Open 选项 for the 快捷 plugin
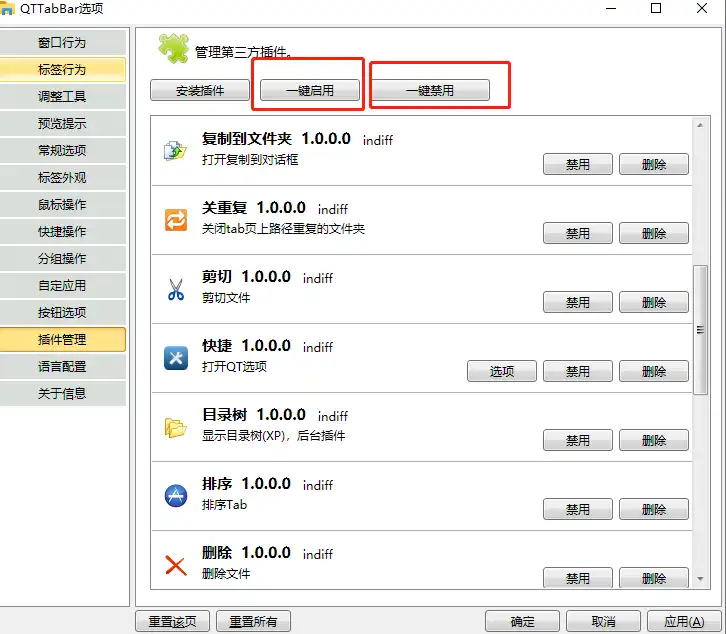Image resolution: width=726 pixels, height=634 pixels. [x=502, y=371]
